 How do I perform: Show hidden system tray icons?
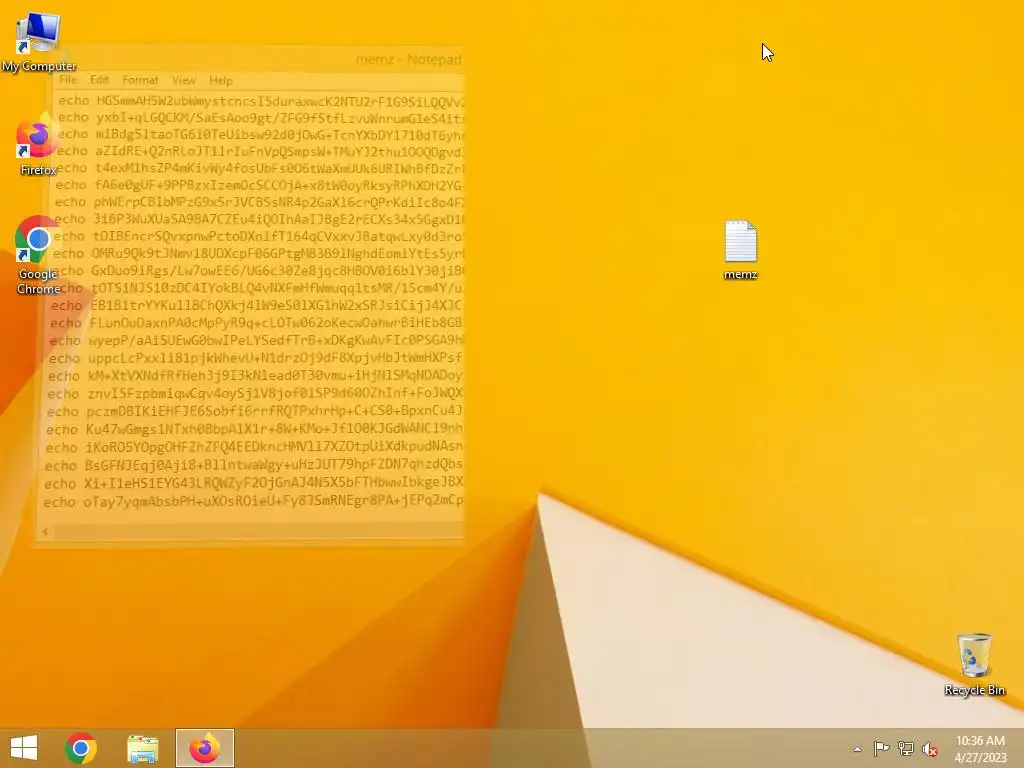point(857,749)
